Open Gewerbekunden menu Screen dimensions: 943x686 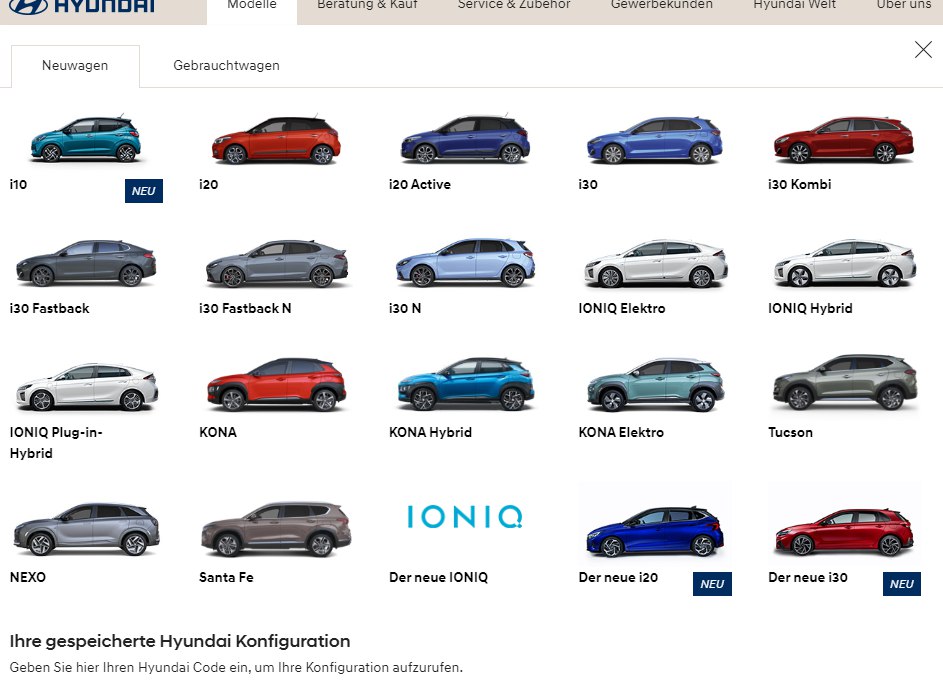[x=662, y=5]
